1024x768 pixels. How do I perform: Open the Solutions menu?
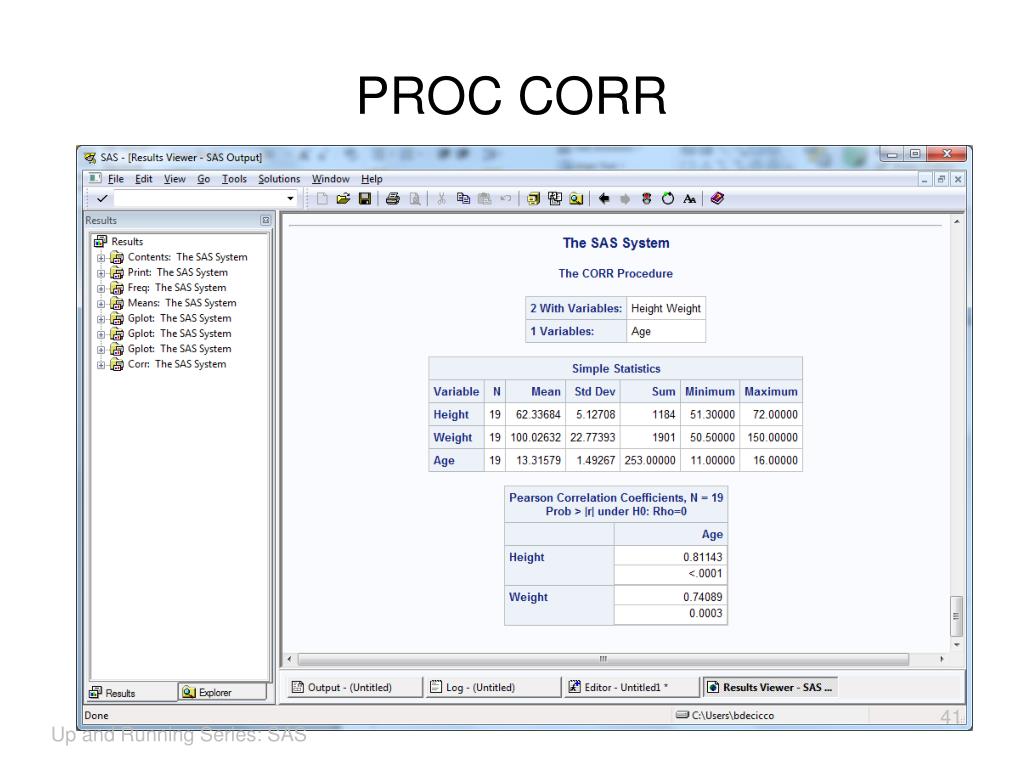click(279, 179)
